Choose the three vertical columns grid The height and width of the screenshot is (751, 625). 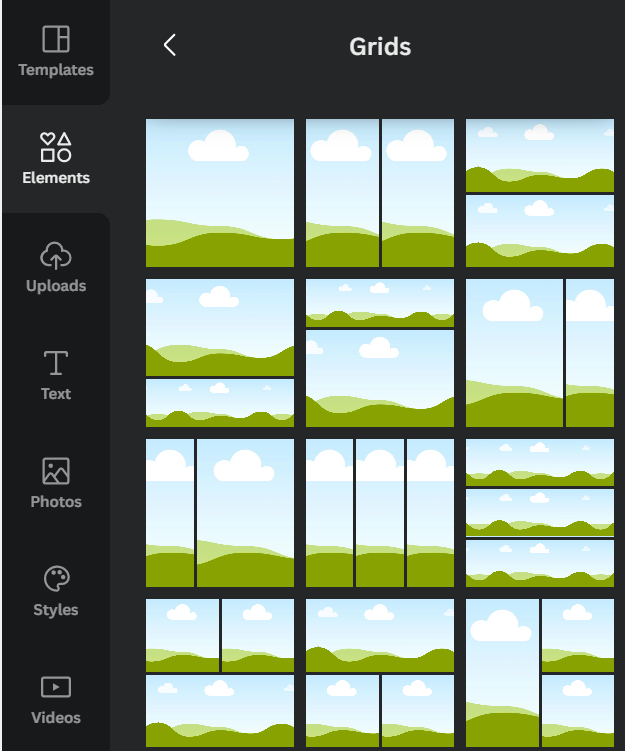click(380, 513)
